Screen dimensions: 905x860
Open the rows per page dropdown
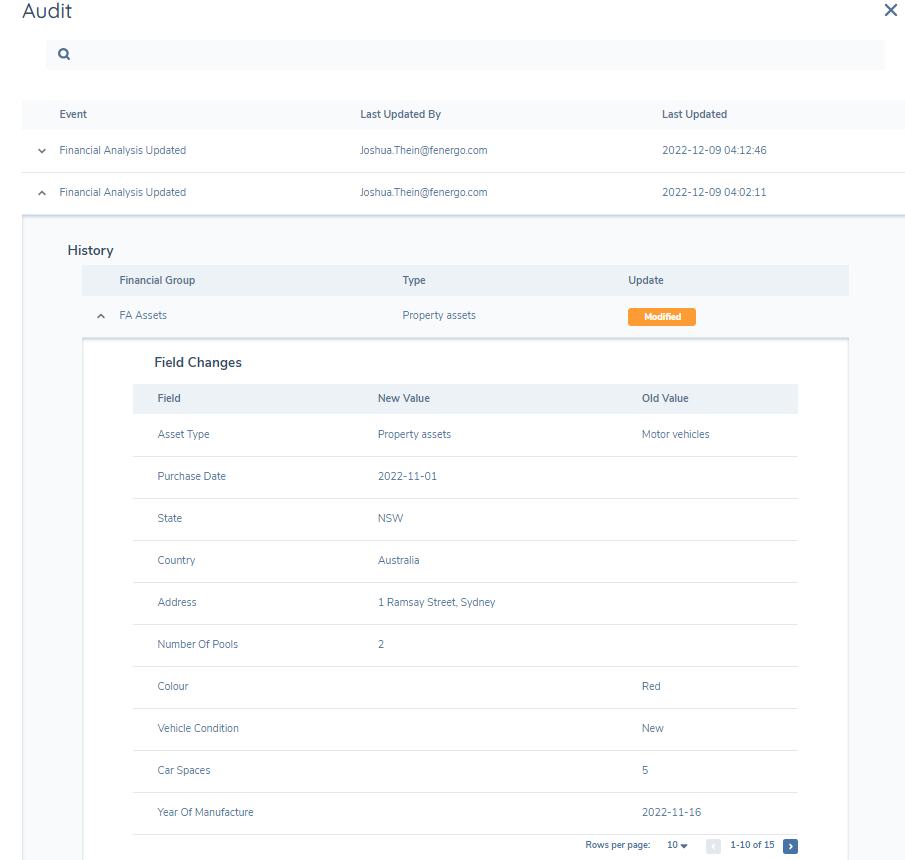(677, 846)
